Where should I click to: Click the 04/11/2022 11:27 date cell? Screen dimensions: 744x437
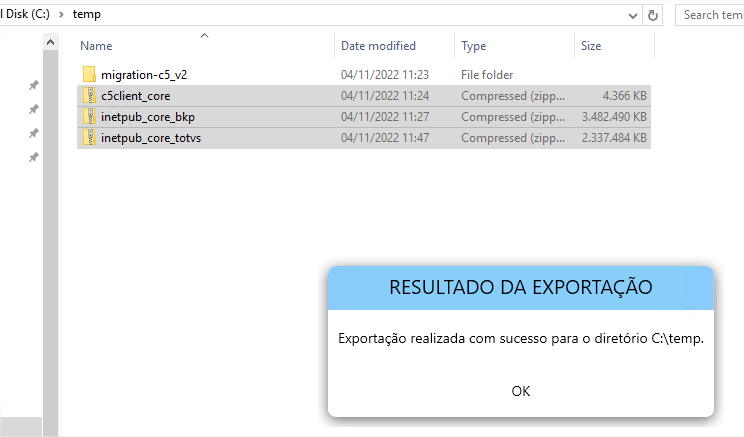pos(384,117)
